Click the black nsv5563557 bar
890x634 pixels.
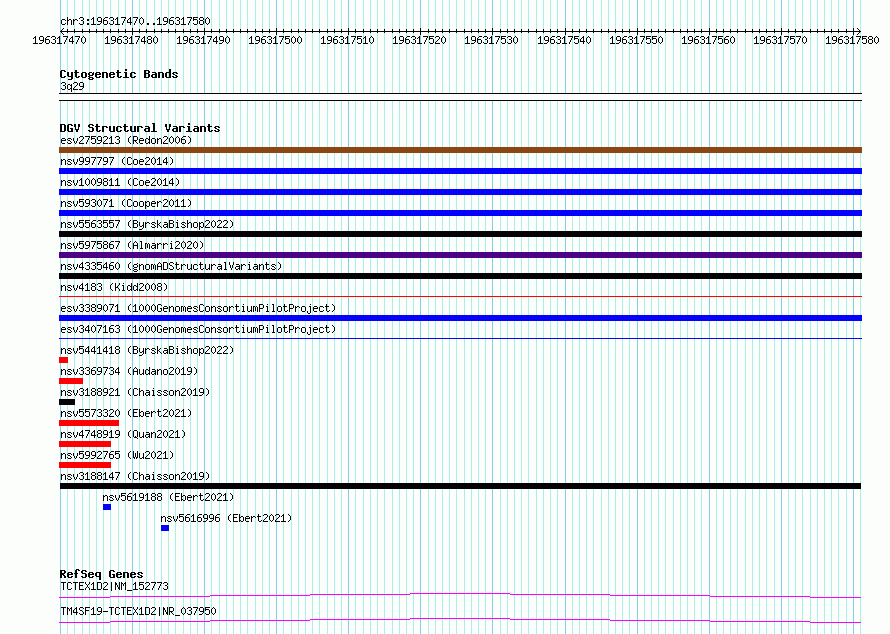point(460,234)
